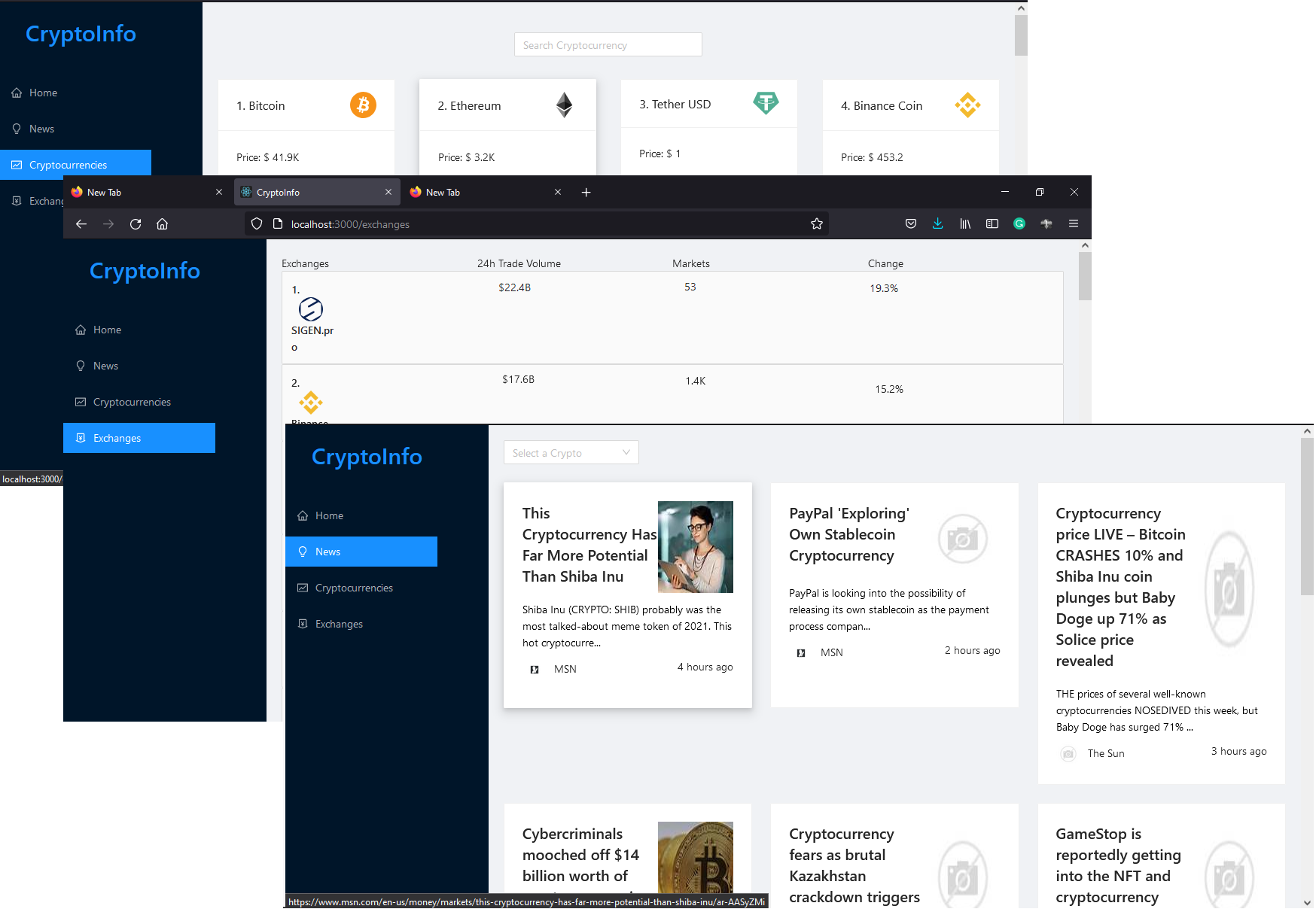Click the Bitcoin logo icon

363,105
